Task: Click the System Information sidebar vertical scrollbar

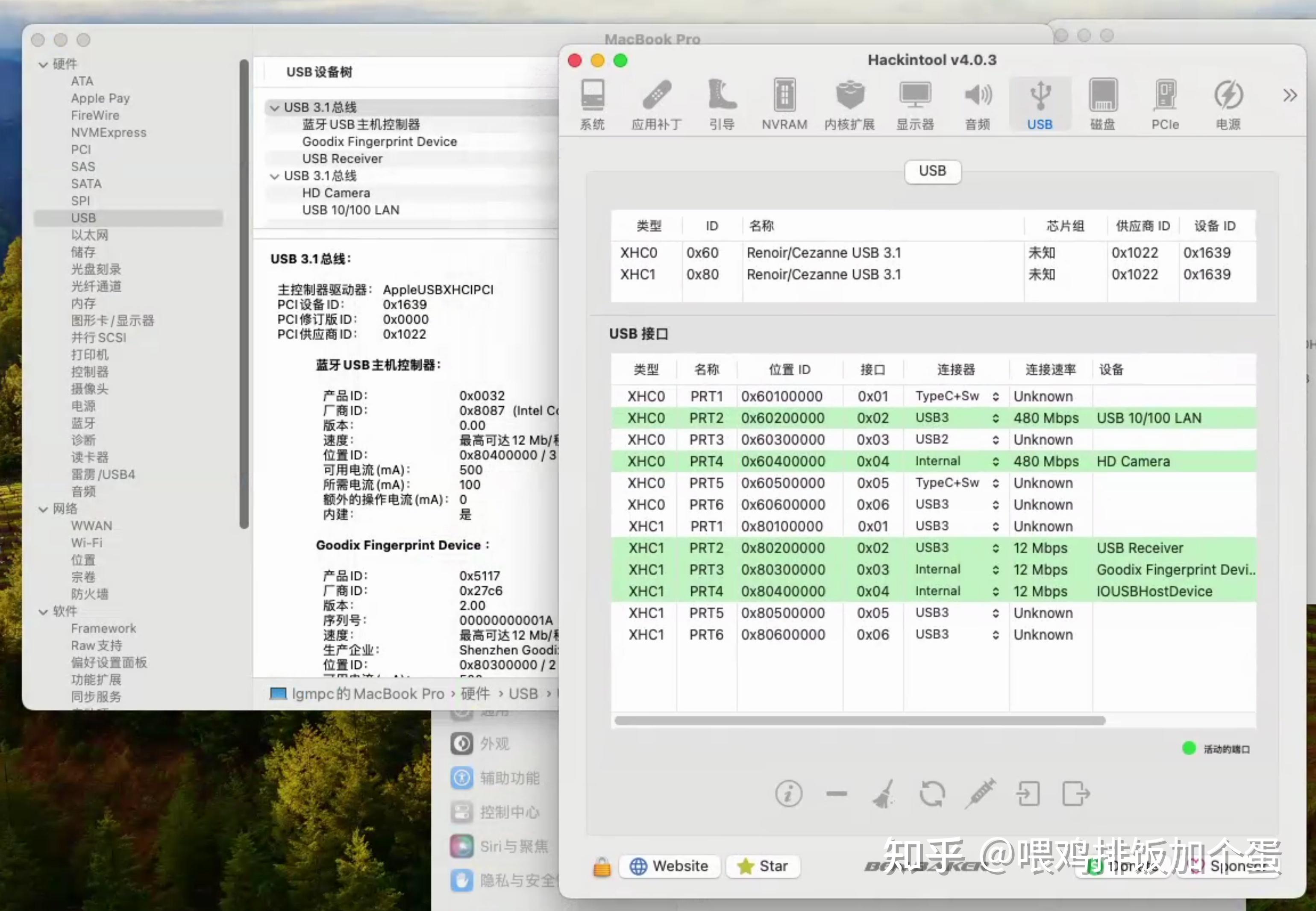Action: (x=244, y=294)
